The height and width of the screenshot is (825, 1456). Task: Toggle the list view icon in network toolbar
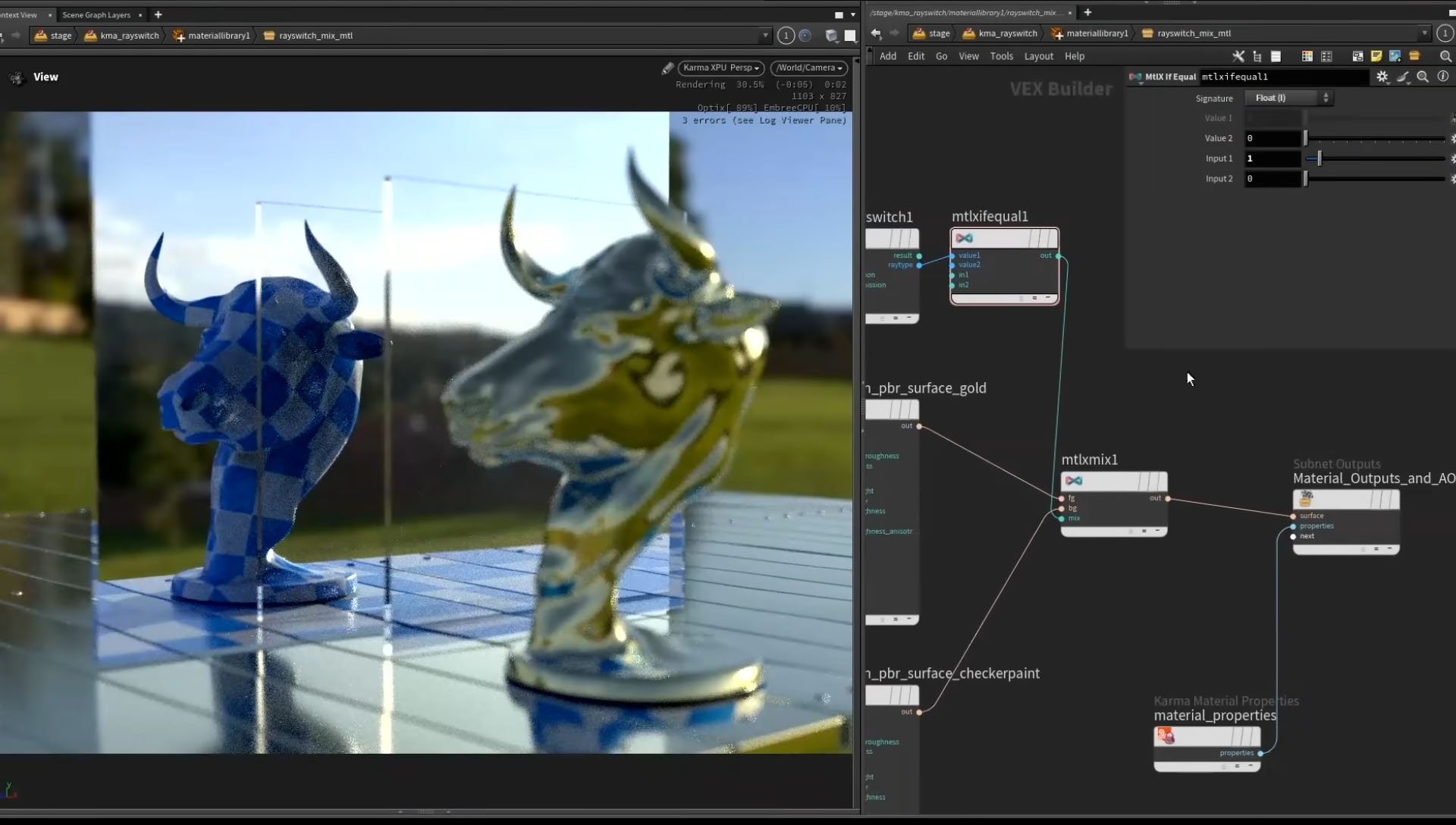(1276, 56)
